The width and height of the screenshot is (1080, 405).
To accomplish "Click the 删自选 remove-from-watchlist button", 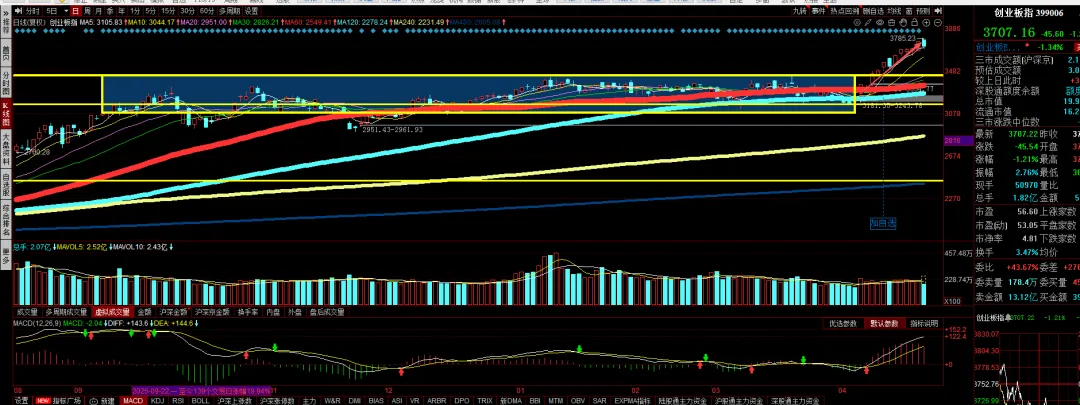I will pyautogui.click(x=873, y=11).
